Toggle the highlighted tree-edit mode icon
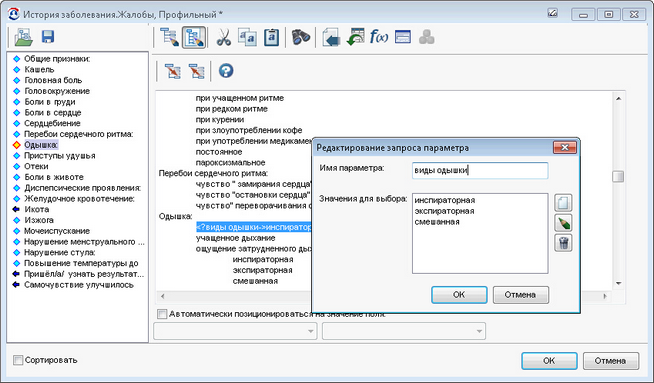 click(194, 37)
